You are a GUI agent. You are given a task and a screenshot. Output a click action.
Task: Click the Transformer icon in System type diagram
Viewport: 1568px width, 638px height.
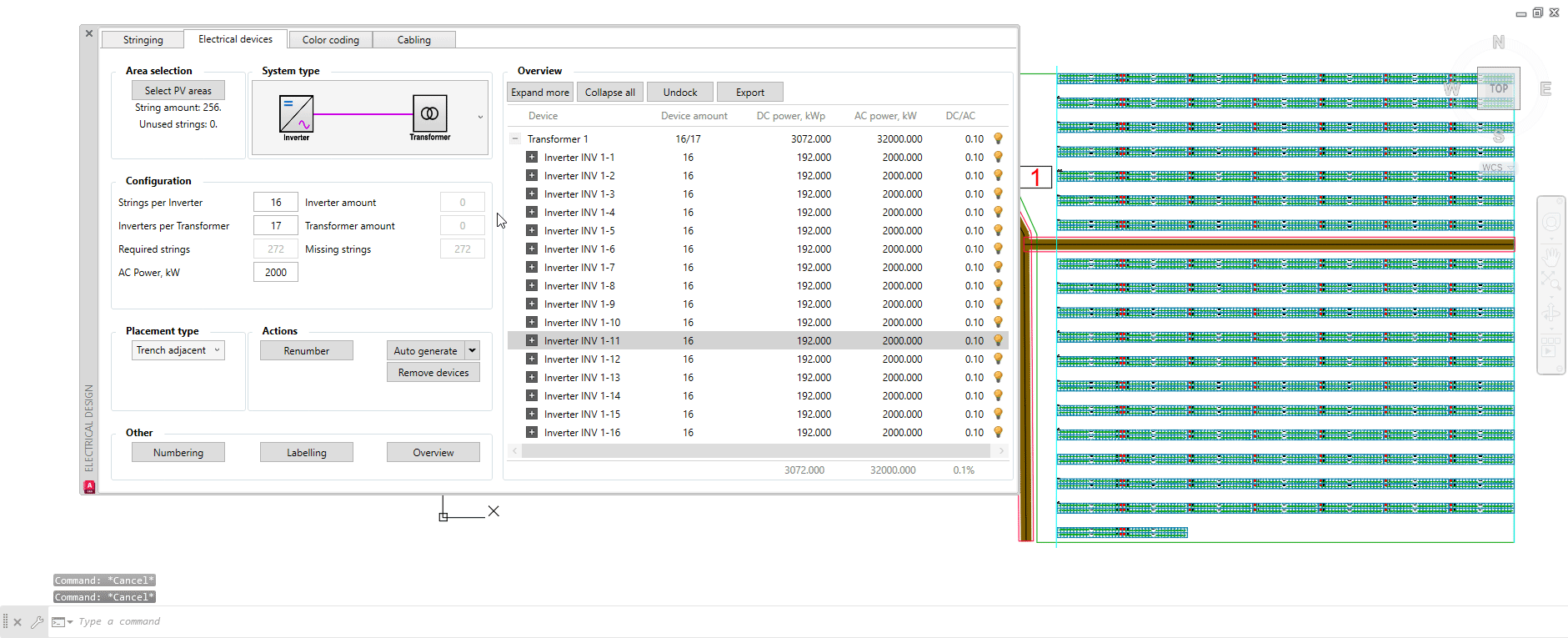pyautogui.click(x=430, y=113)
